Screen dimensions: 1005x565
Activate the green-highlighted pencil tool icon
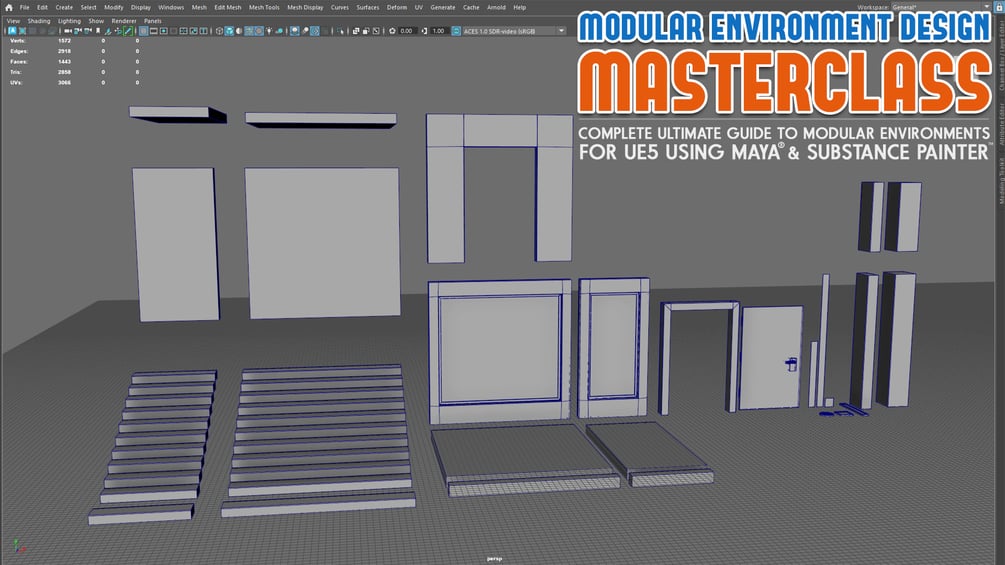[x=128, y=31]
